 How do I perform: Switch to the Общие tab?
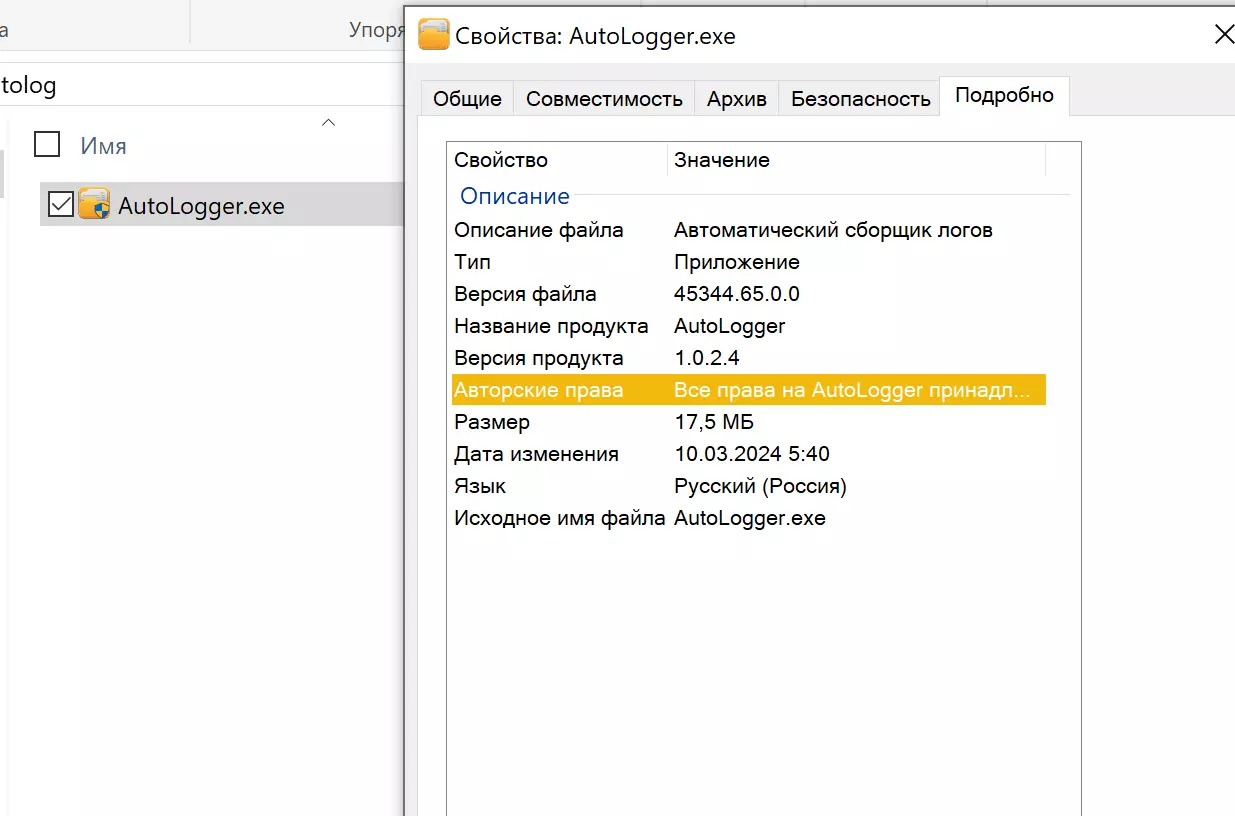[467, 99]
